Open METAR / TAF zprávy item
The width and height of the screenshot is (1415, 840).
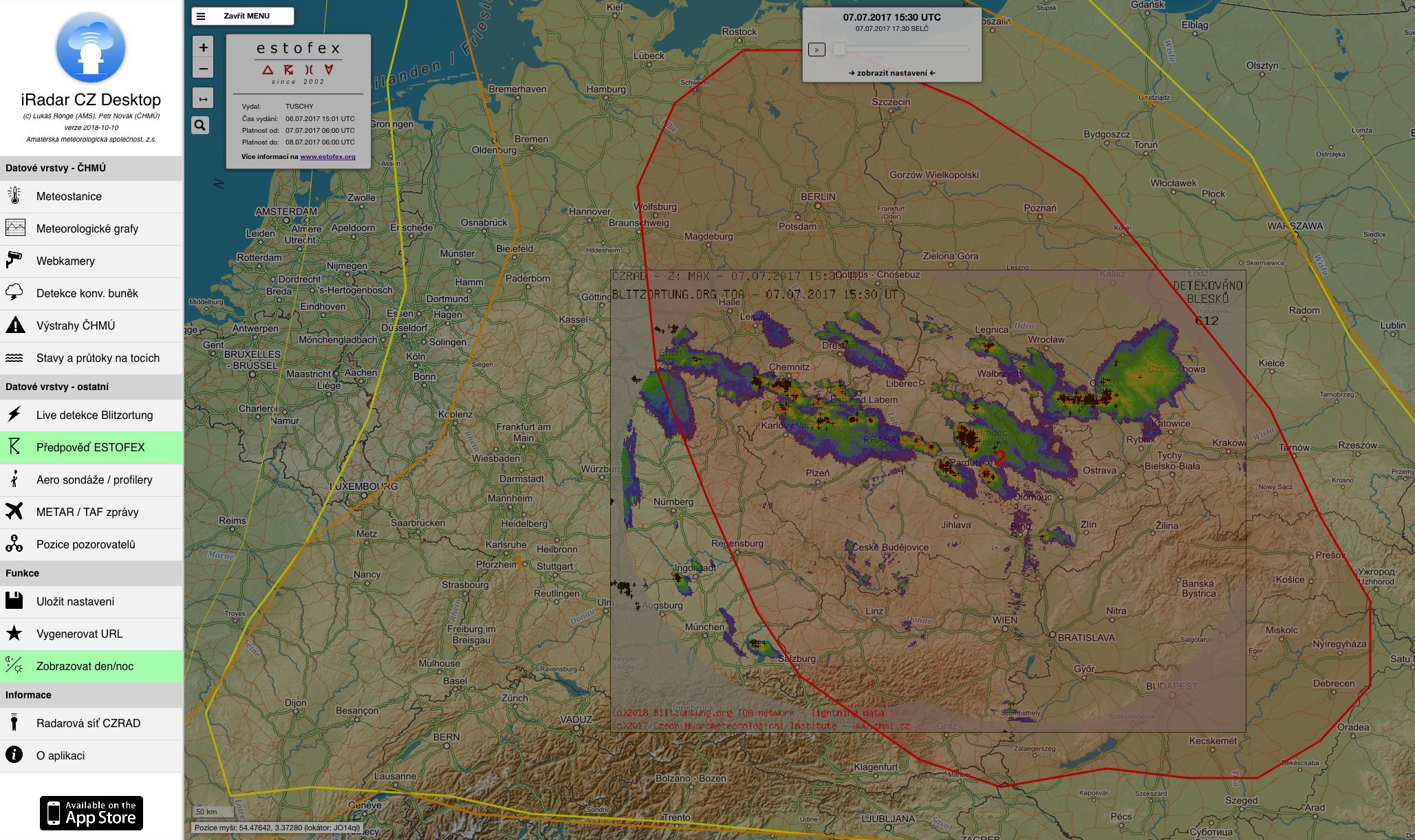tap(91, 512)
